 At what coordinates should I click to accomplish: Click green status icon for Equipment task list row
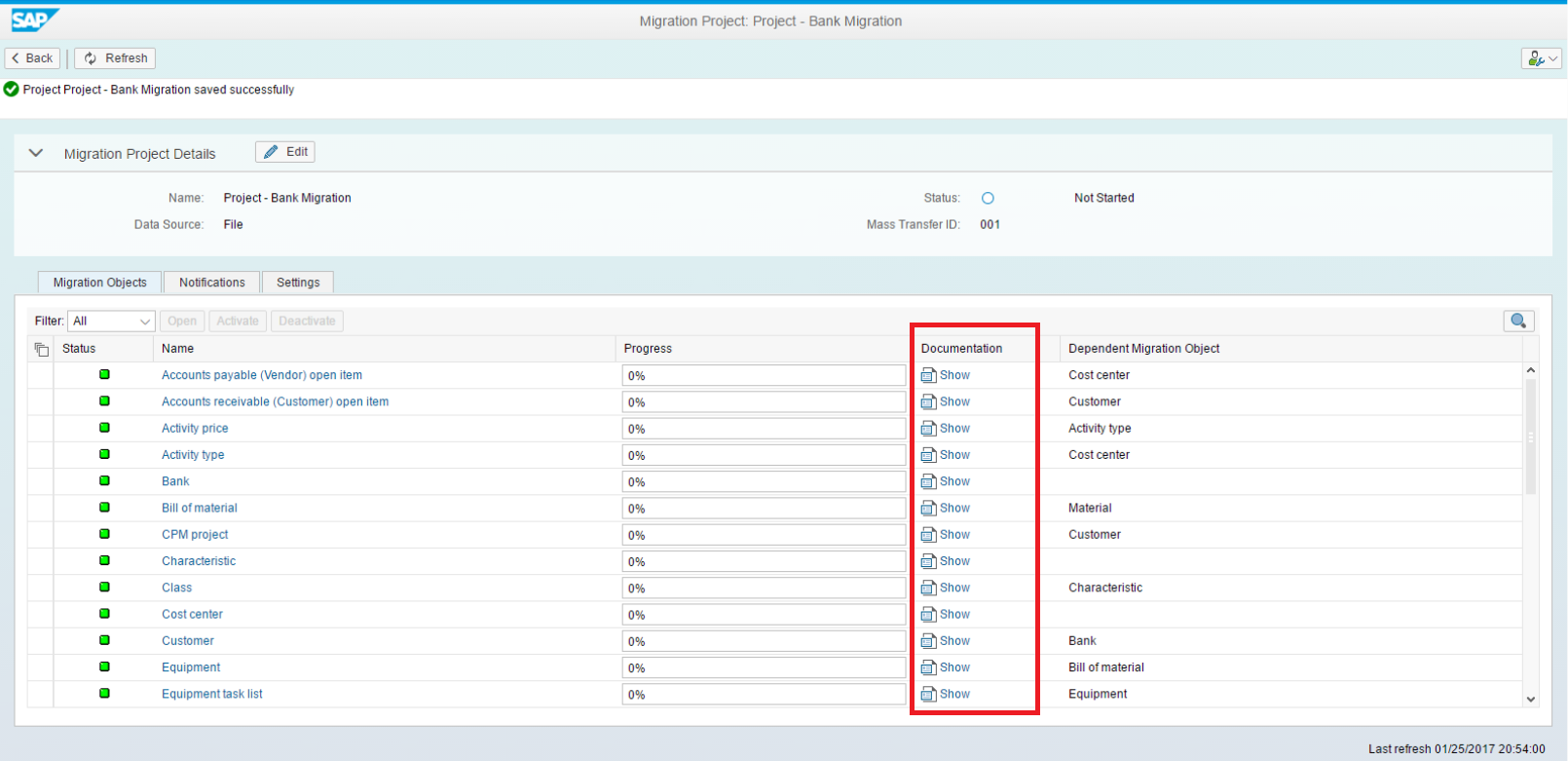point(104,693)
